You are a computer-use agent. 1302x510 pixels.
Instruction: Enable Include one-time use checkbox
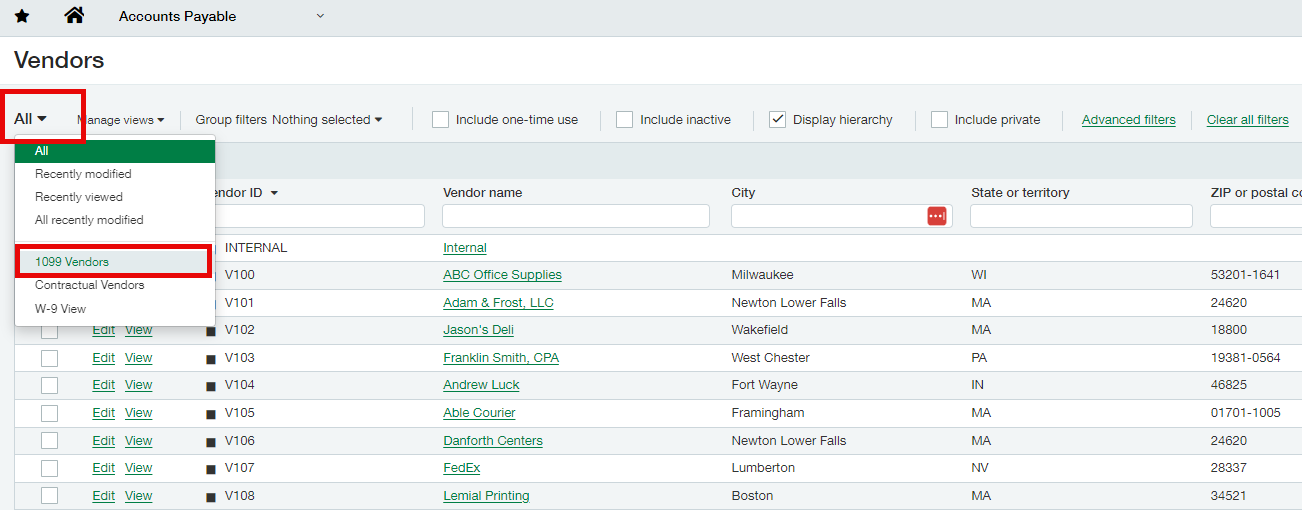(440, 120)
